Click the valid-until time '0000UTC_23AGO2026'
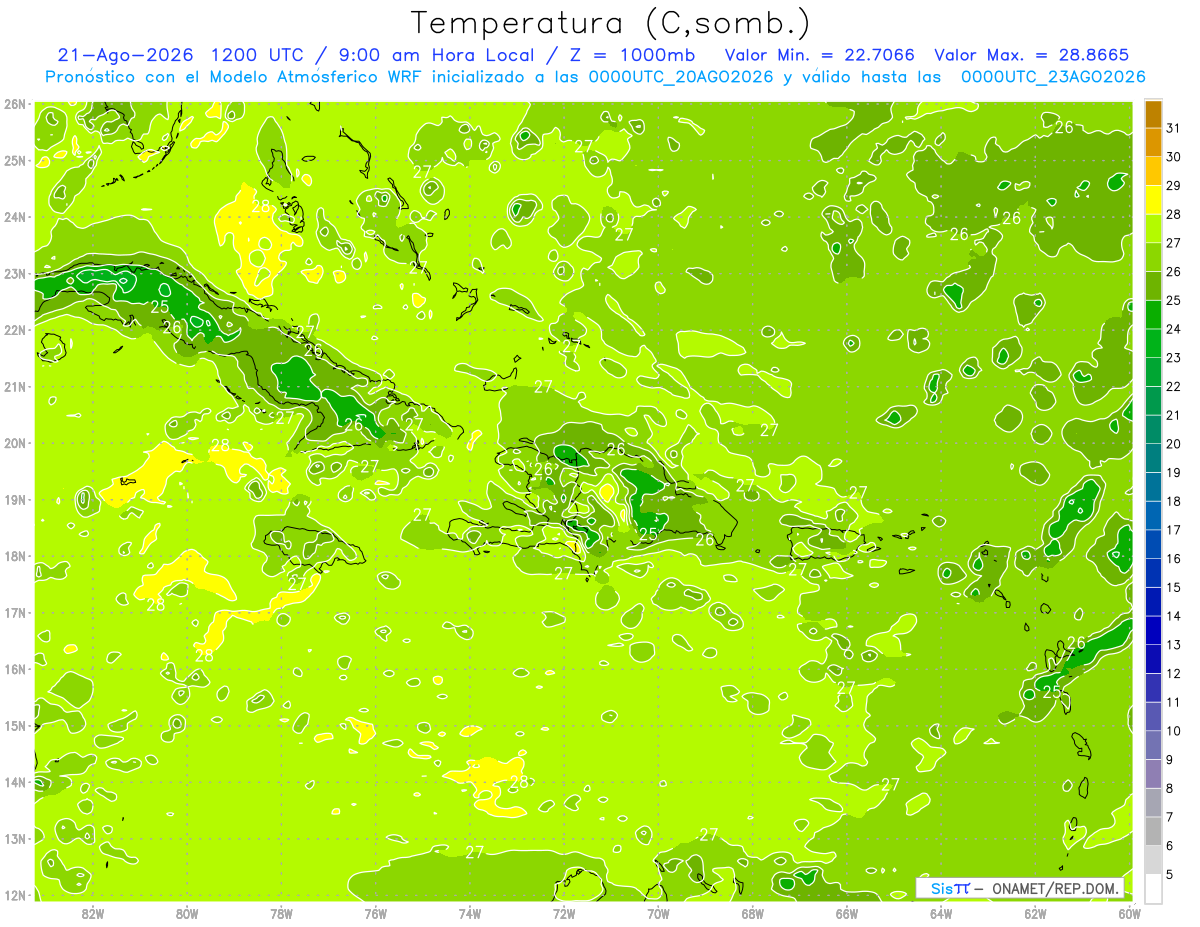This screenshot has width=1200, height=927. point(1053,77)
